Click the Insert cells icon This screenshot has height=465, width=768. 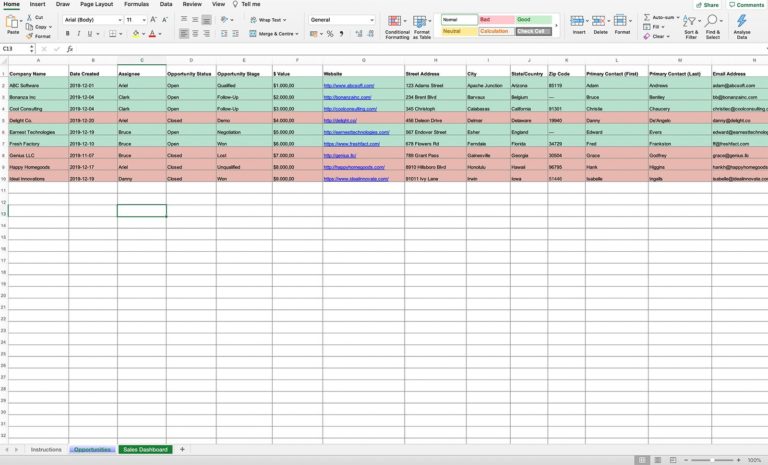click(577, 21)
